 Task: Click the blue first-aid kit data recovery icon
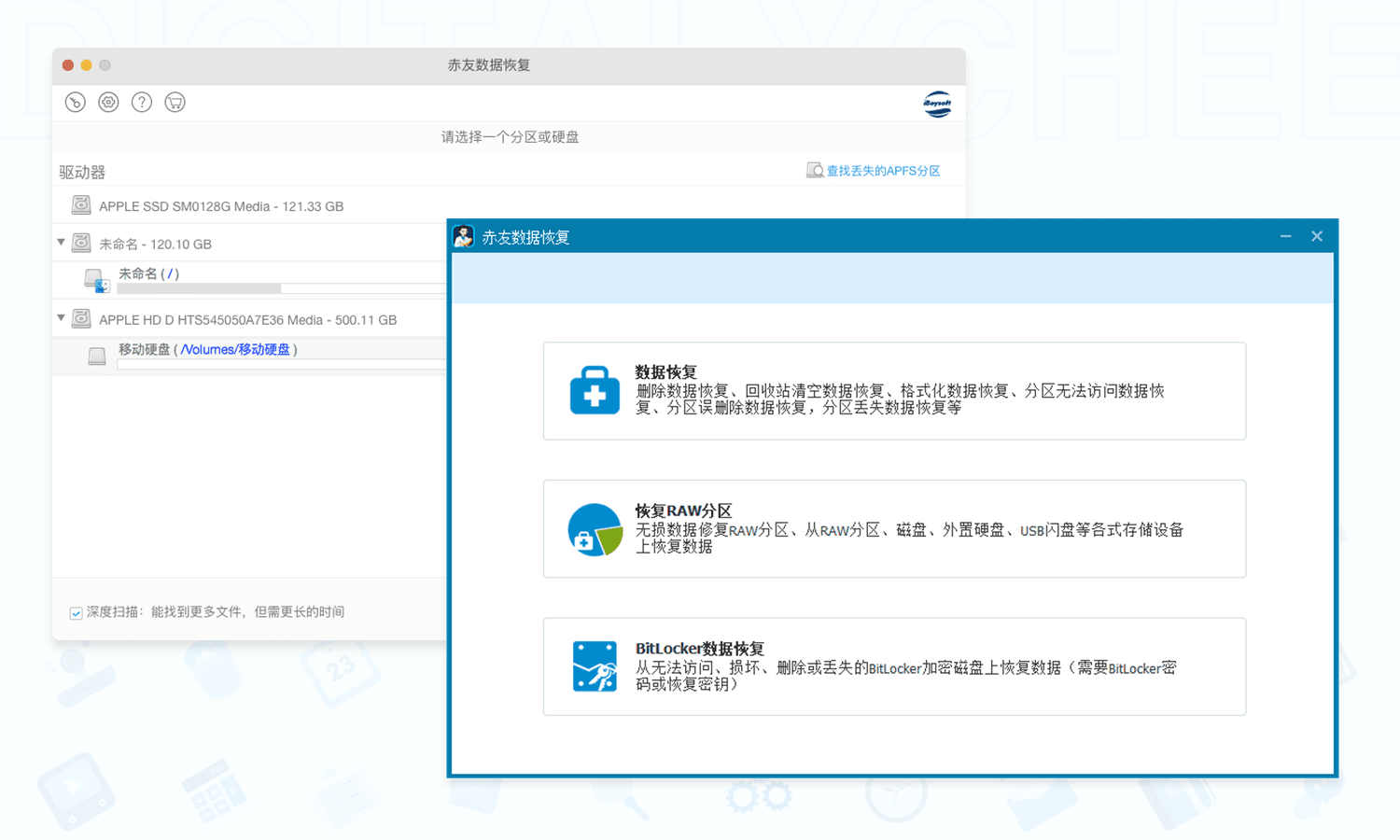point(595,390)
